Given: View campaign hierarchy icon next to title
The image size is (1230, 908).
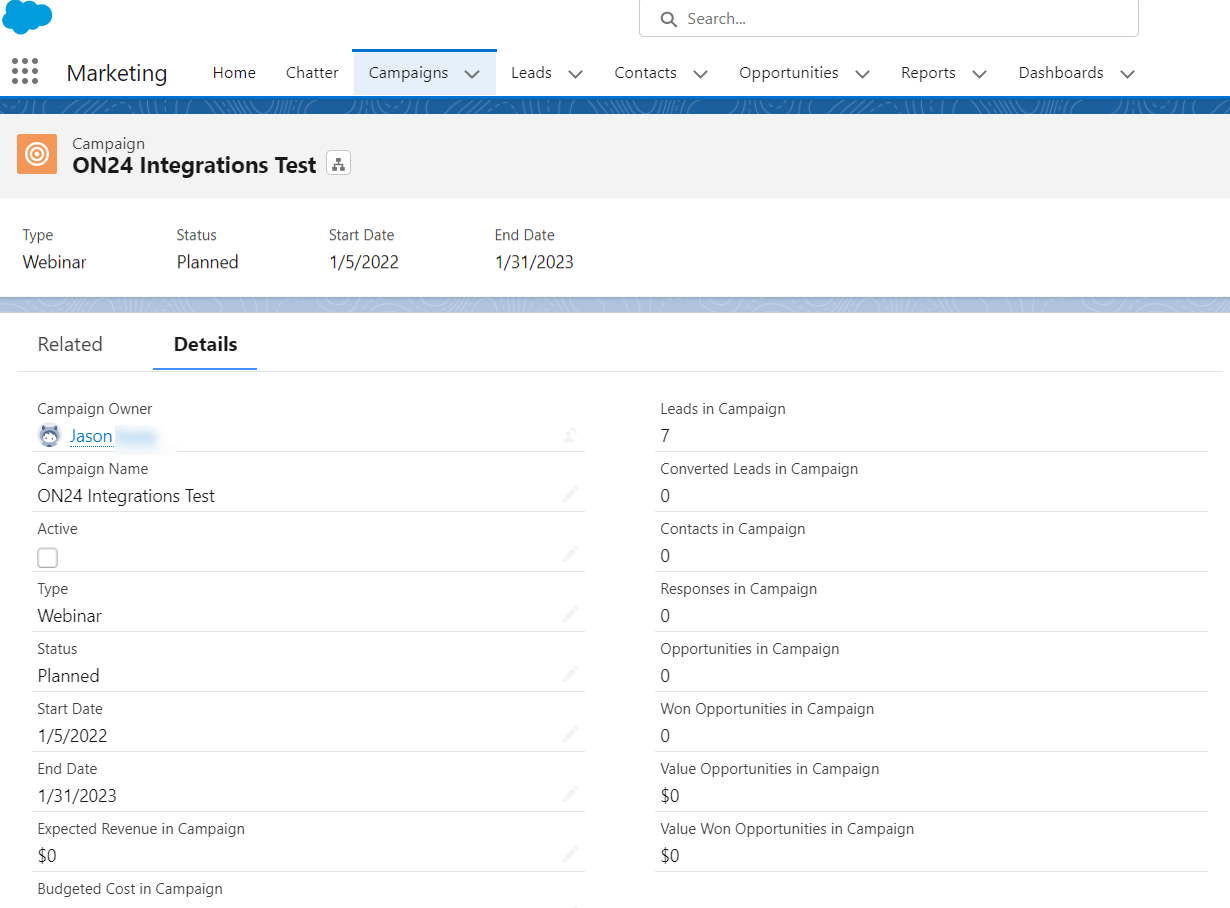Looking at the screenshot, I should (x=338, y=165).
